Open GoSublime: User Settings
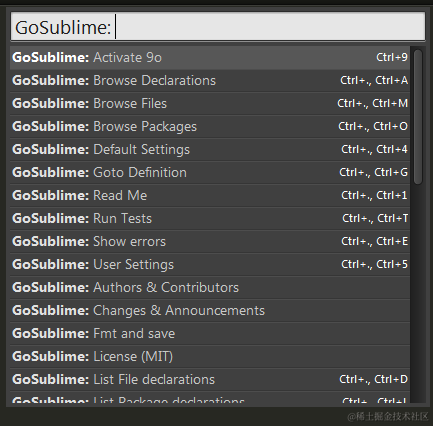The width and height of the screenshot is (433, 426). click(x=210, y=265)
